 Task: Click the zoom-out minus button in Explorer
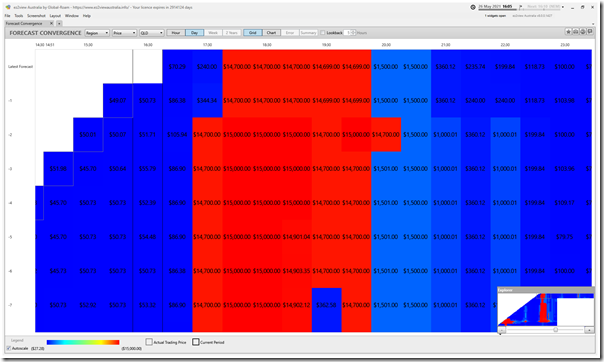click(x=502, y=330)
